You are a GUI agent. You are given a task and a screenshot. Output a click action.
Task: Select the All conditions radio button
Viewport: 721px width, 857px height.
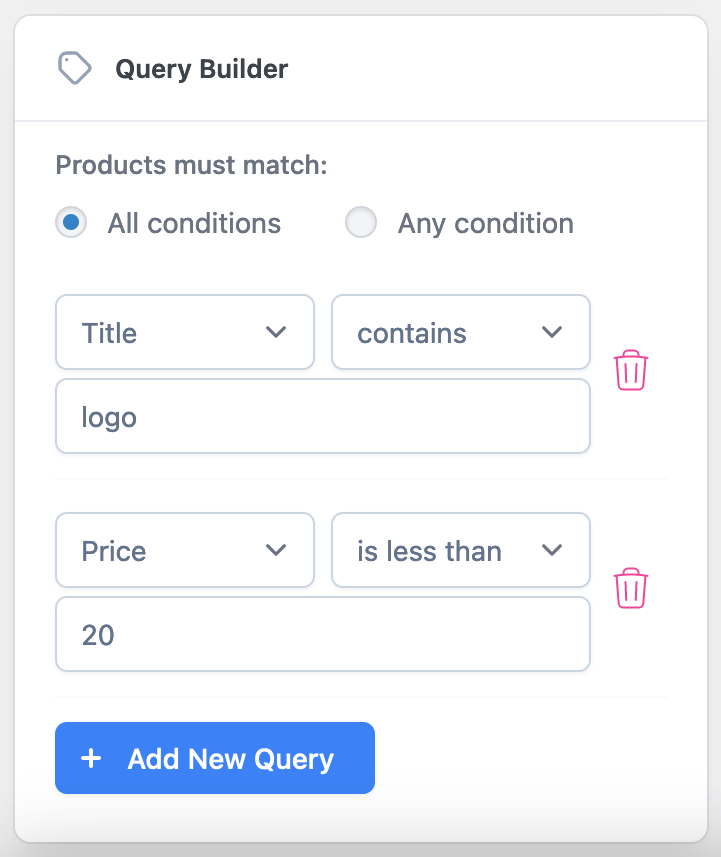[x=69, y=222]
